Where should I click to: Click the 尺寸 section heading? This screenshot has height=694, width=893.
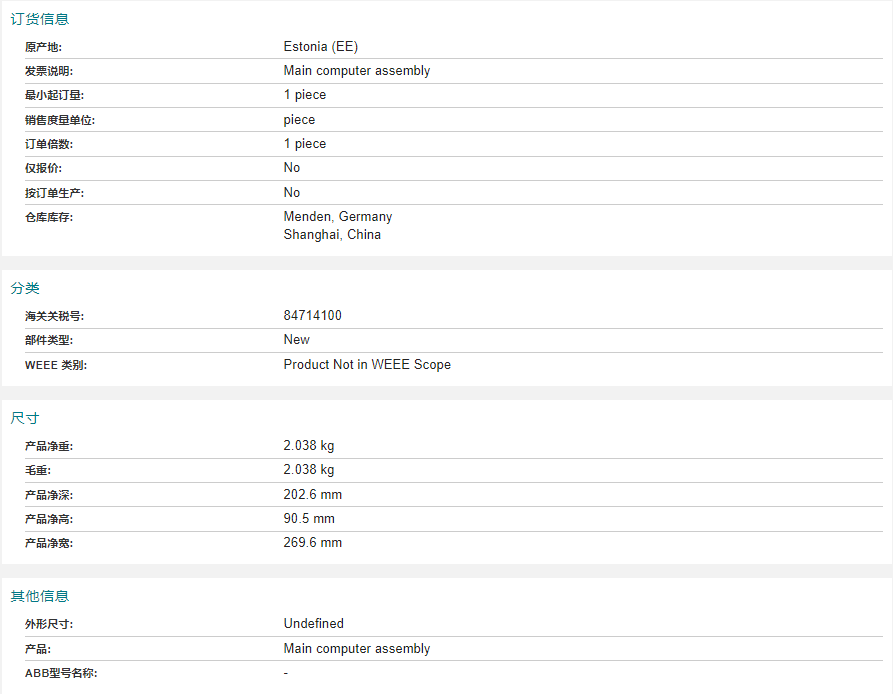tap(25, 418)
